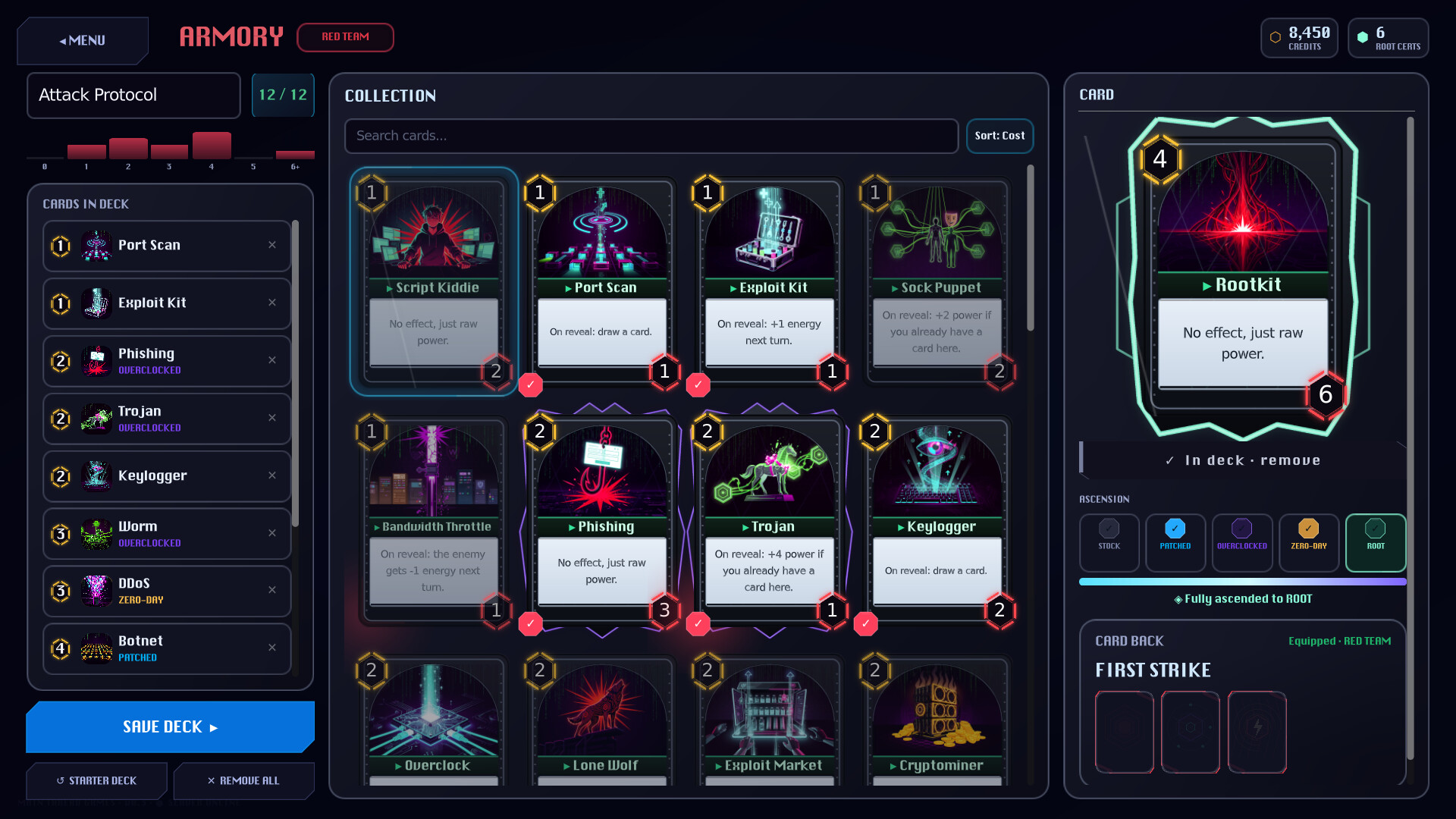The height and width of the screenshot is (819, 1456).
Task: Click Exploit Kit thumbnail icon in deck list
Action: 96,303
